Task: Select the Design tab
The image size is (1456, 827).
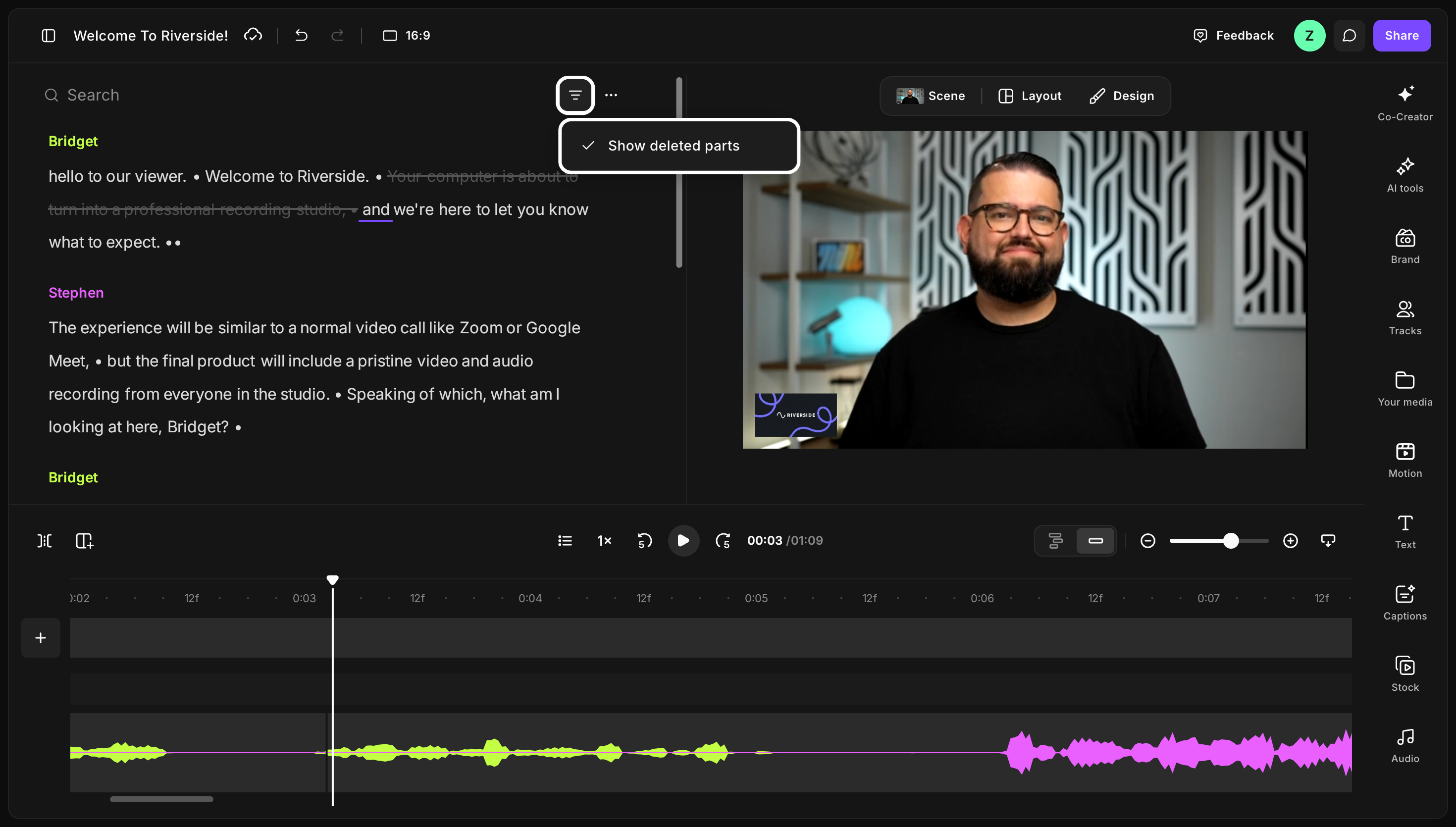Action: [x=1122, y=96]
